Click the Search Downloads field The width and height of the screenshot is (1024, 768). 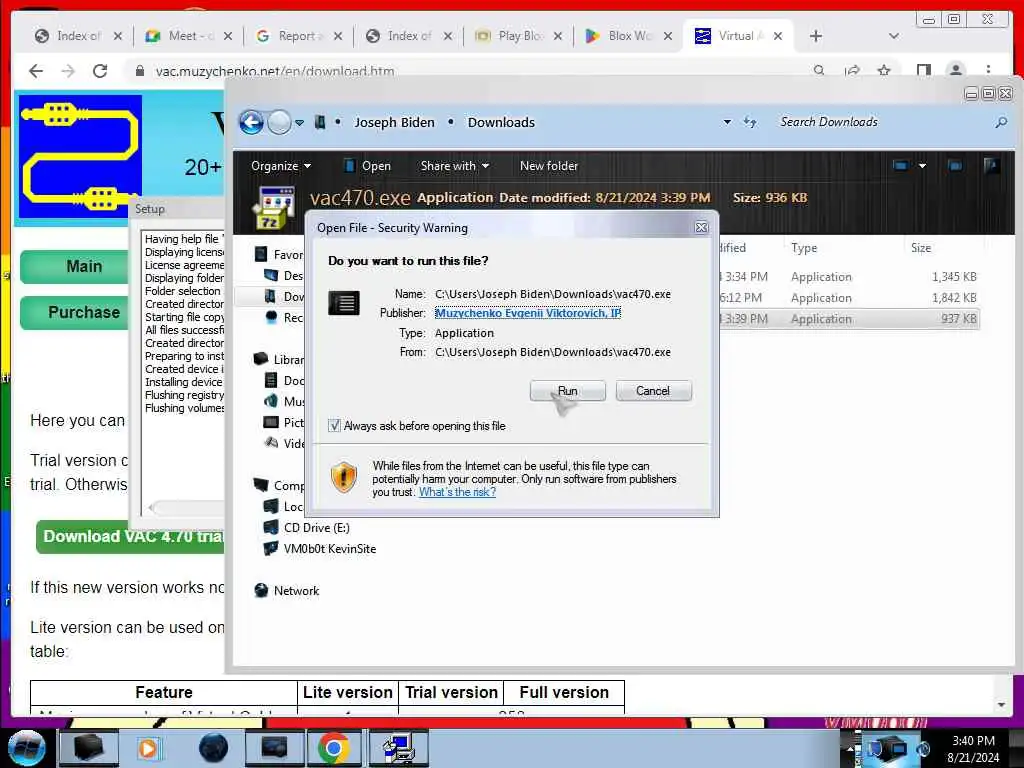point(882,122)
